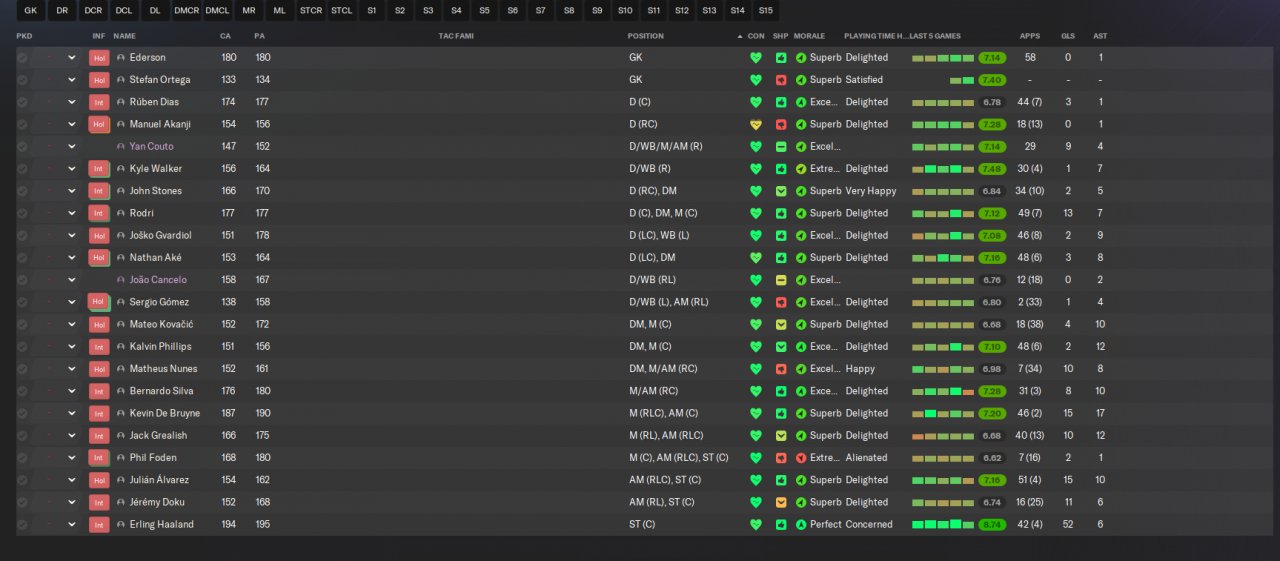Click Joško Gvardiol's Hol info badge
The image size is (1280, 561).
click(99, 236)
